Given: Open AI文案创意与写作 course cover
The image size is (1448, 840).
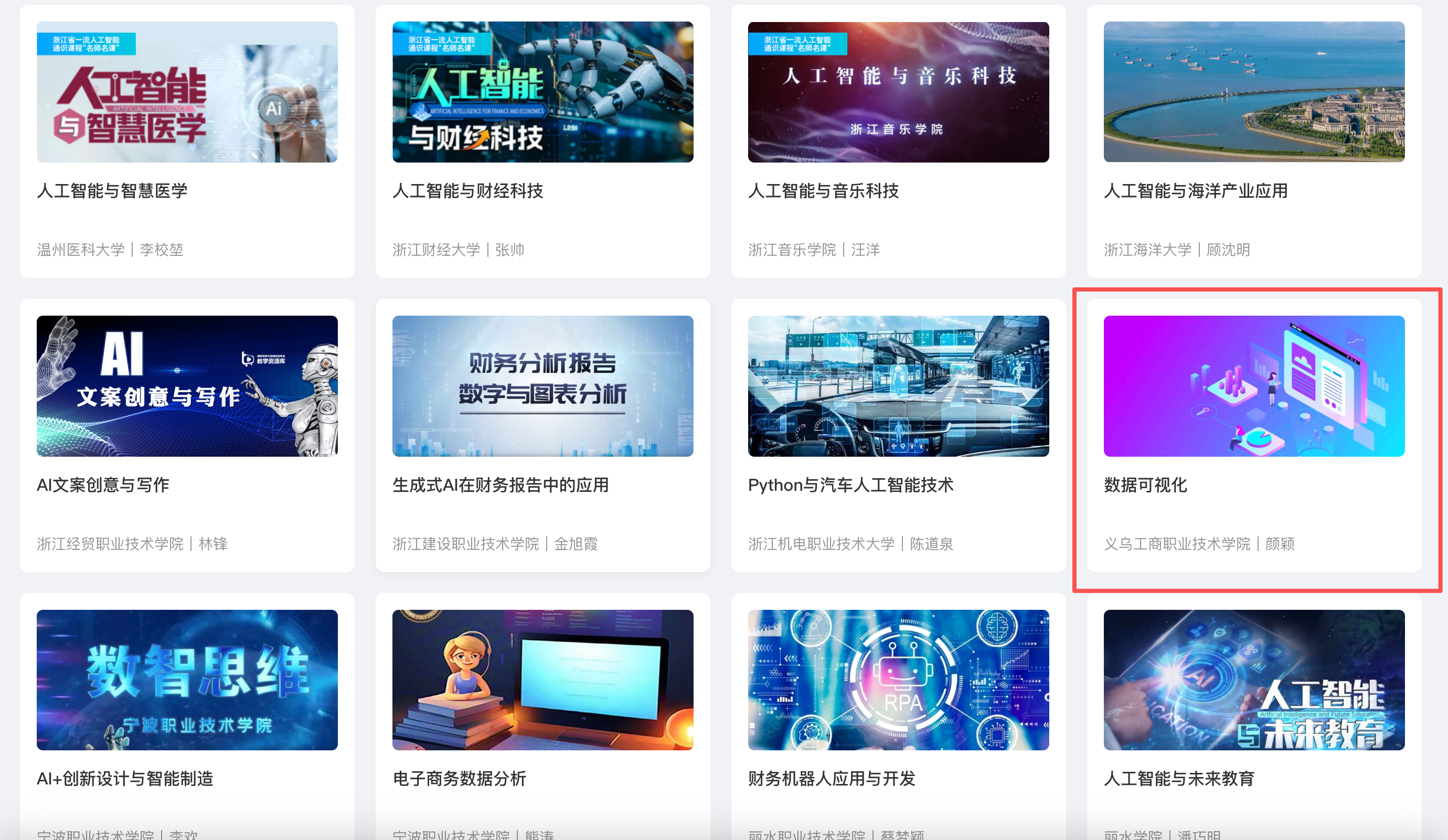Looking at the screenshot, I should [187, 386].
